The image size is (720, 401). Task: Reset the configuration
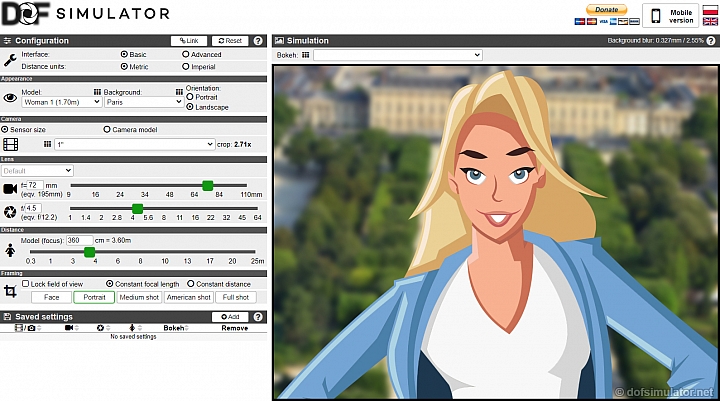click(230, 41)
